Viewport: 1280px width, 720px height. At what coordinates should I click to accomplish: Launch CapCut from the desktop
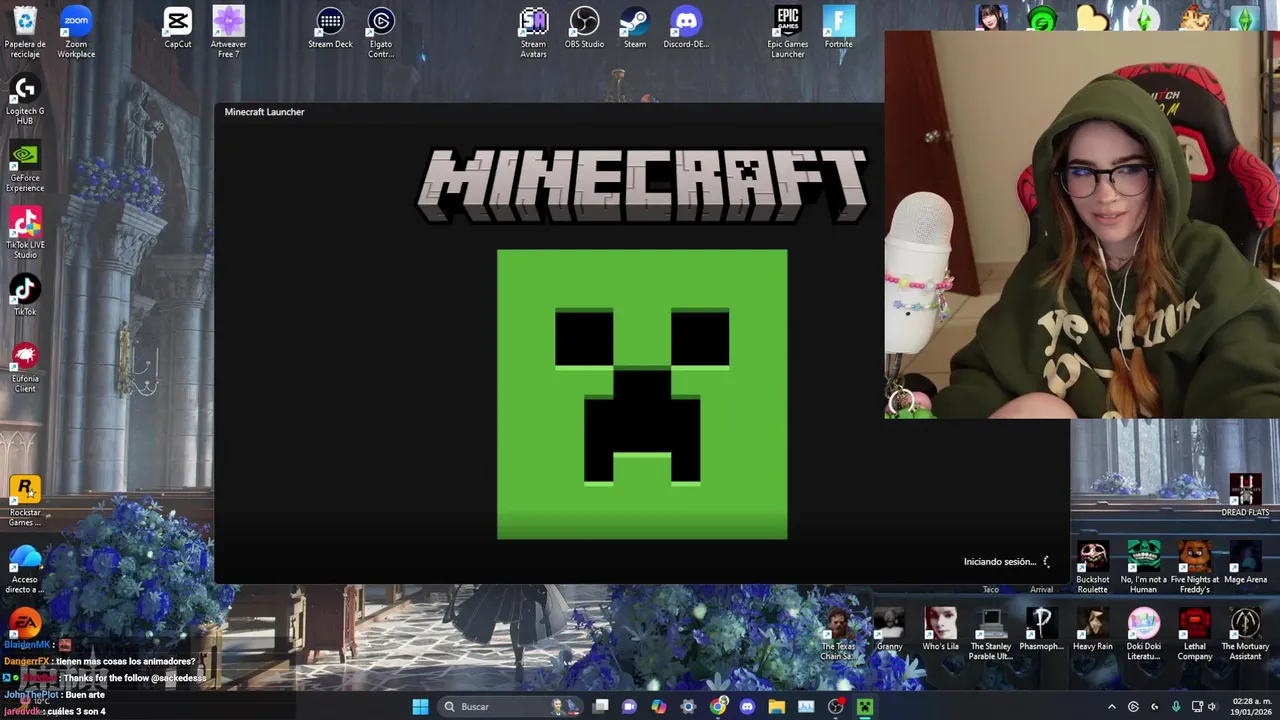point(178,28)
